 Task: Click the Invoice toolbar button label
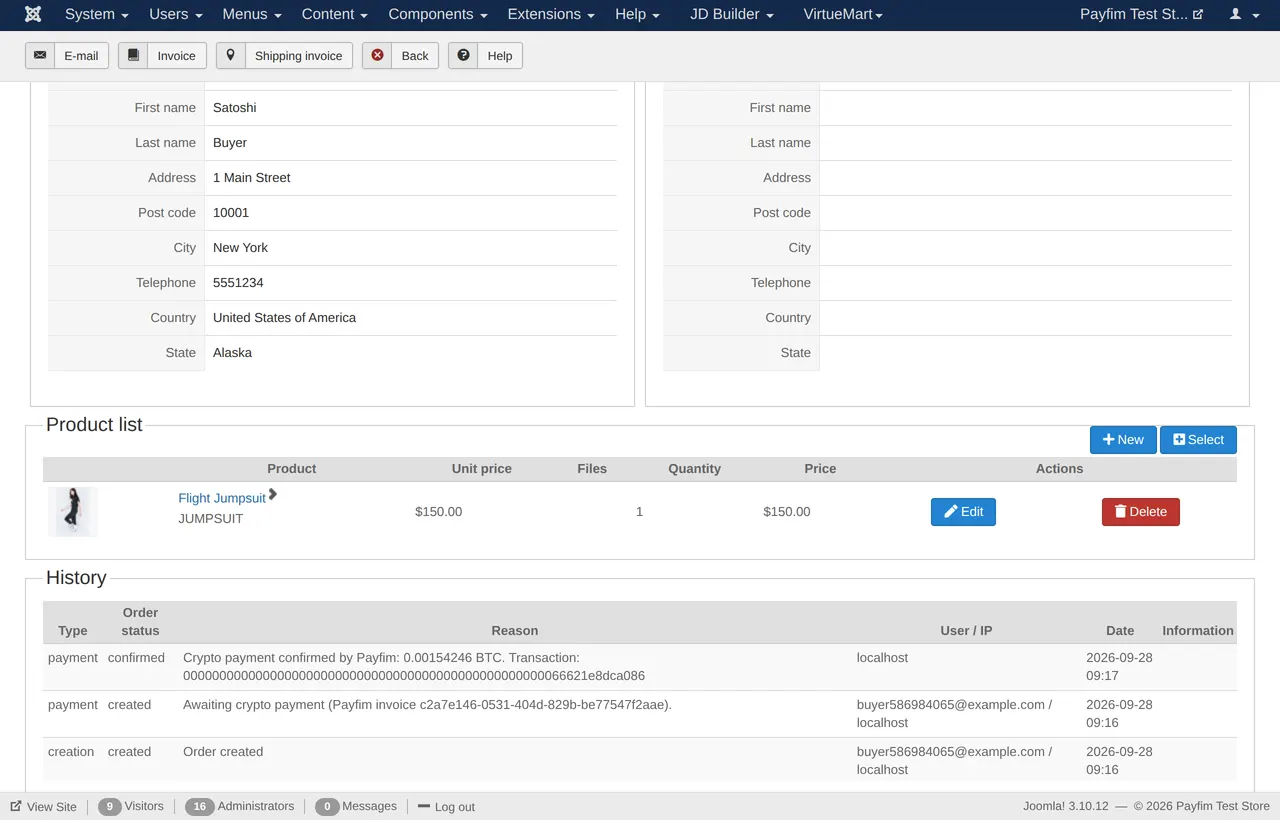[176, 56]
